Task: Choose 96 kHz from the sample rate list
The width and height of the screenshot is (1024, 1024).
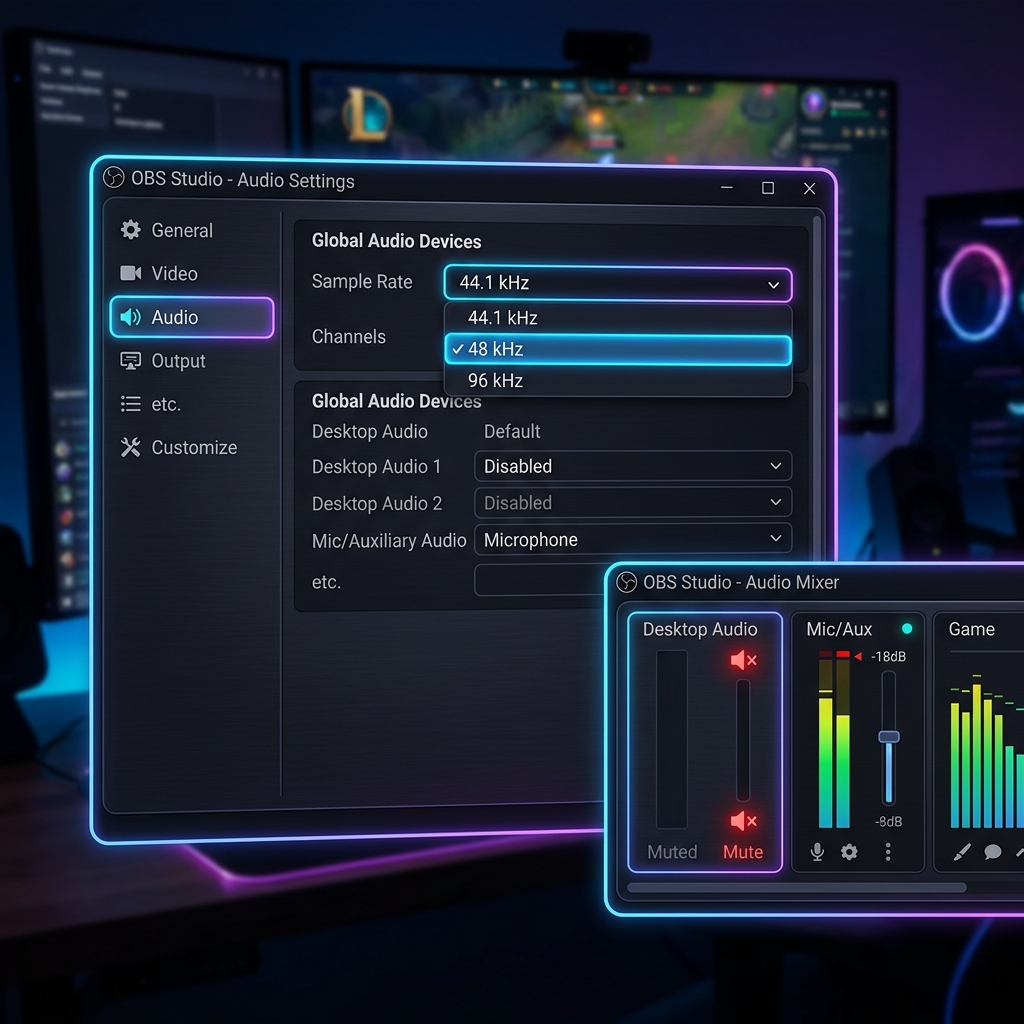Action: pos(618,380)
